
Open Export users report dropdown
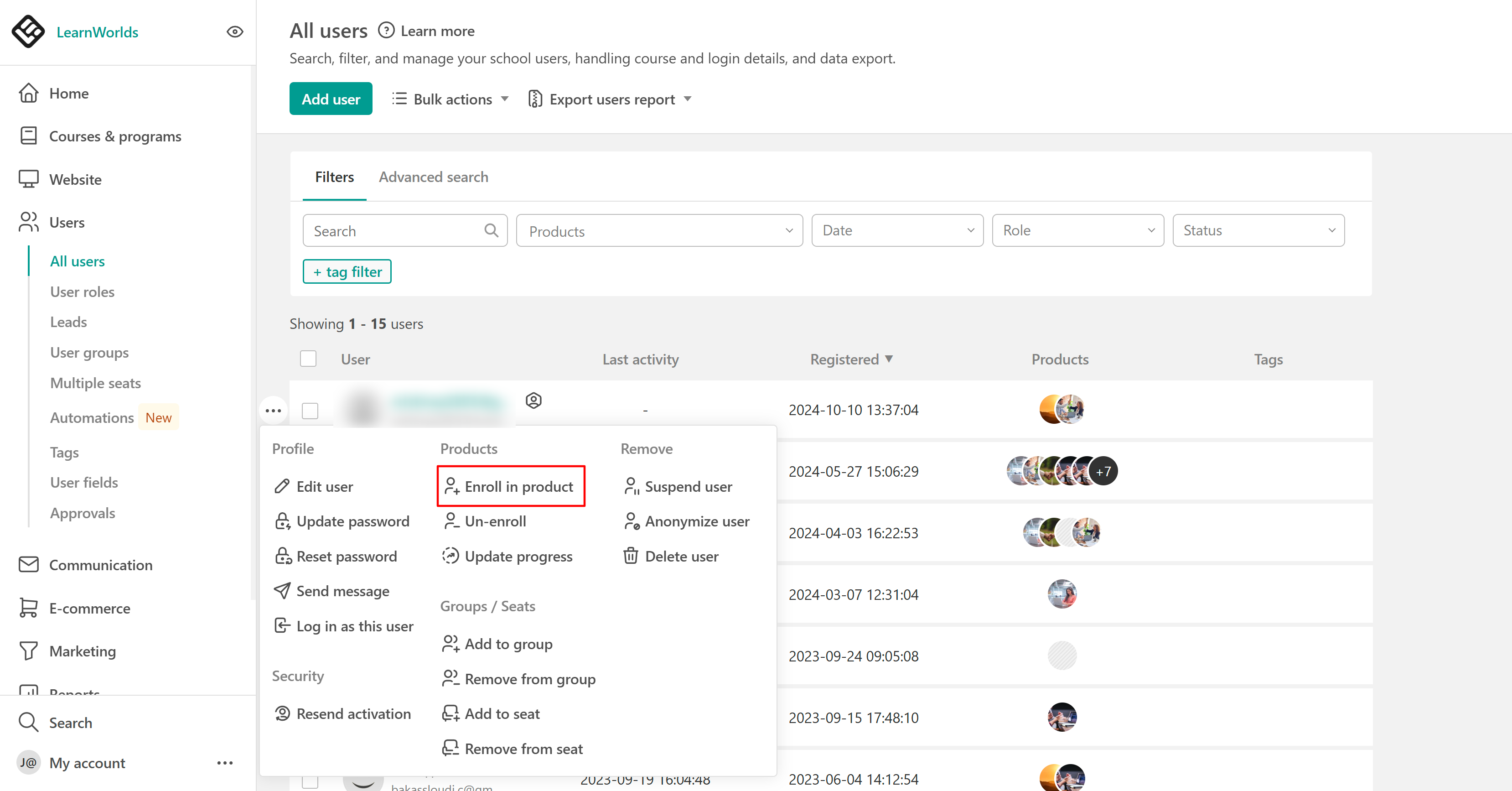[611, 99]
